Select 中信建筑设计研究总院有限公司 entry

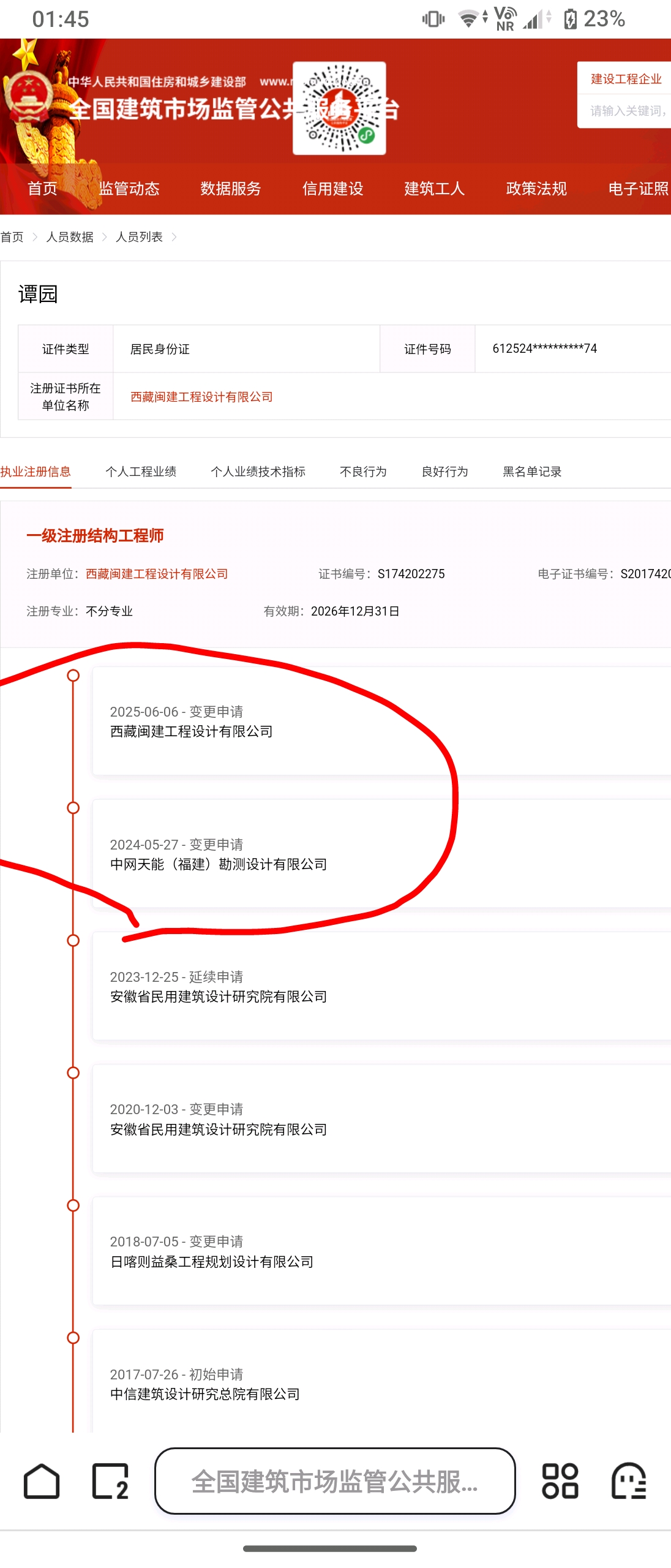click(x=205, y=1394)
